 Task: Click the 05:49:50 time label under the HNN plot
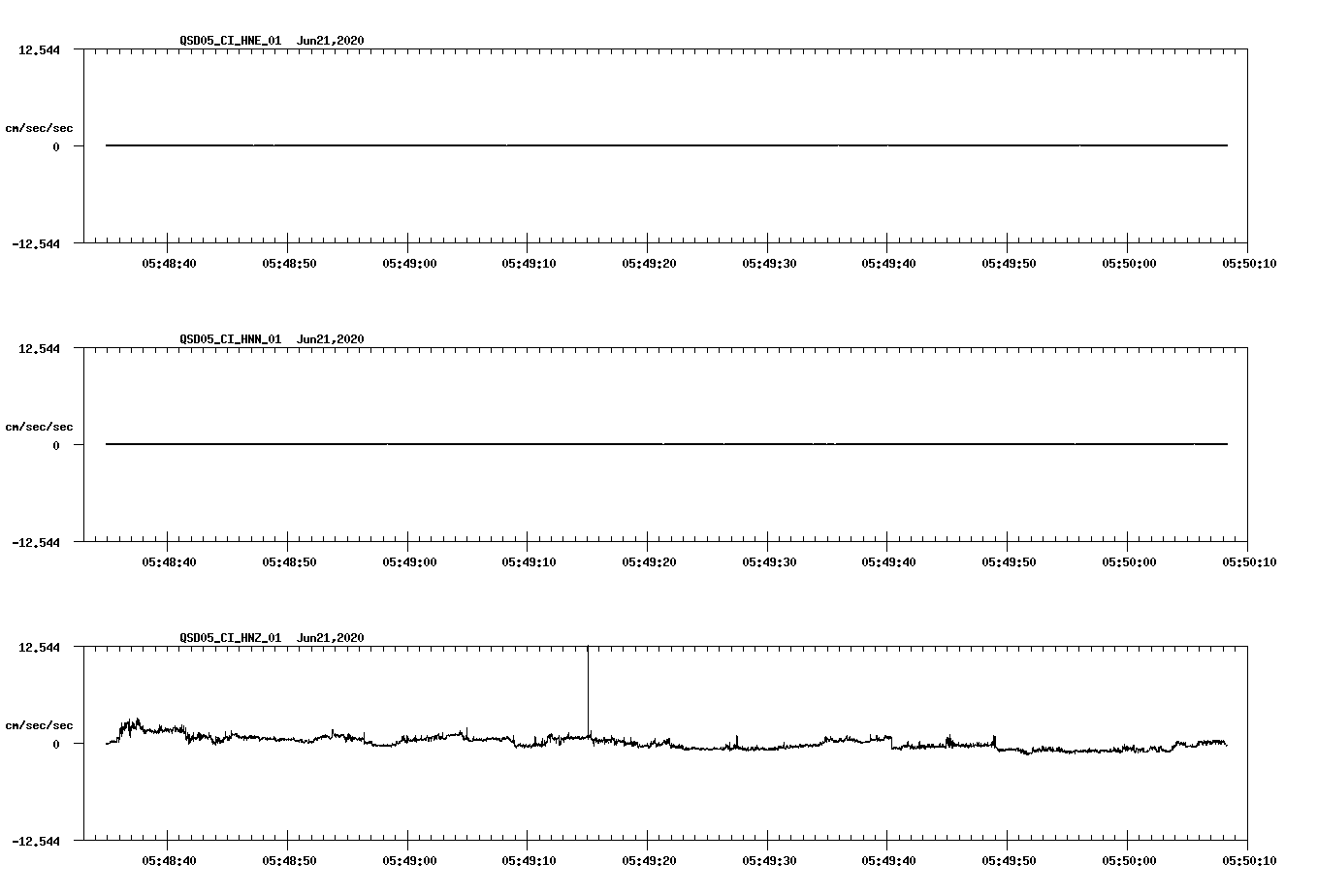click(x=1009, y=561)
